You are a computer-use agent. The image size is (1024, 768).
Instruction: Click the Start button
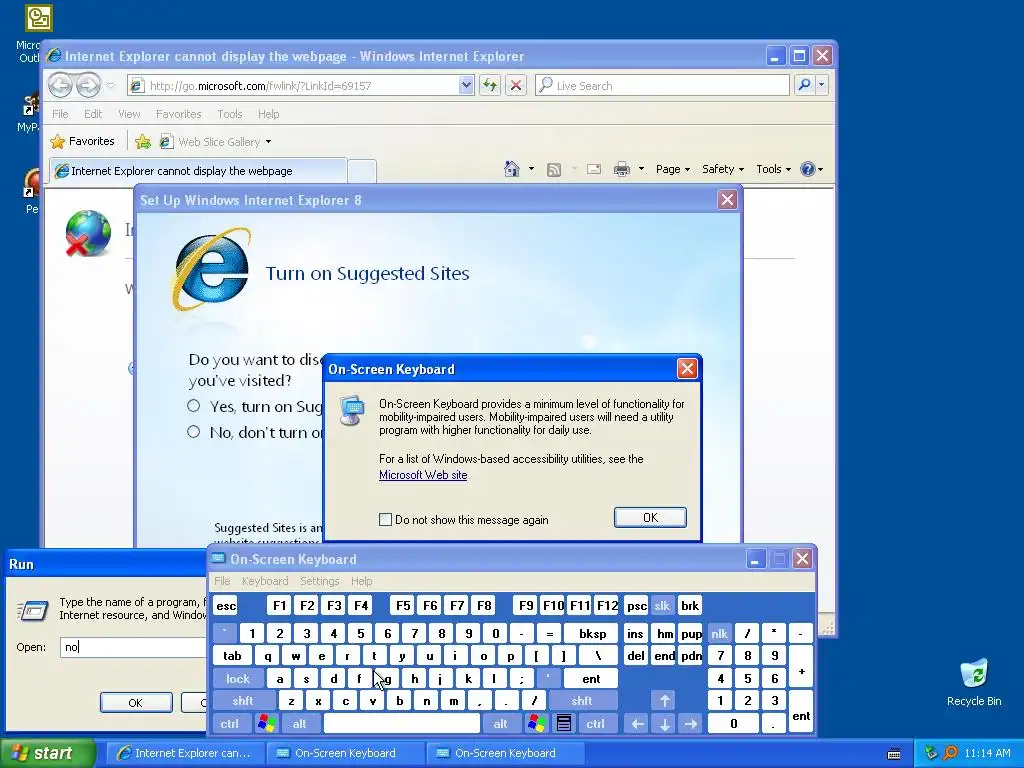click(46, 753)
